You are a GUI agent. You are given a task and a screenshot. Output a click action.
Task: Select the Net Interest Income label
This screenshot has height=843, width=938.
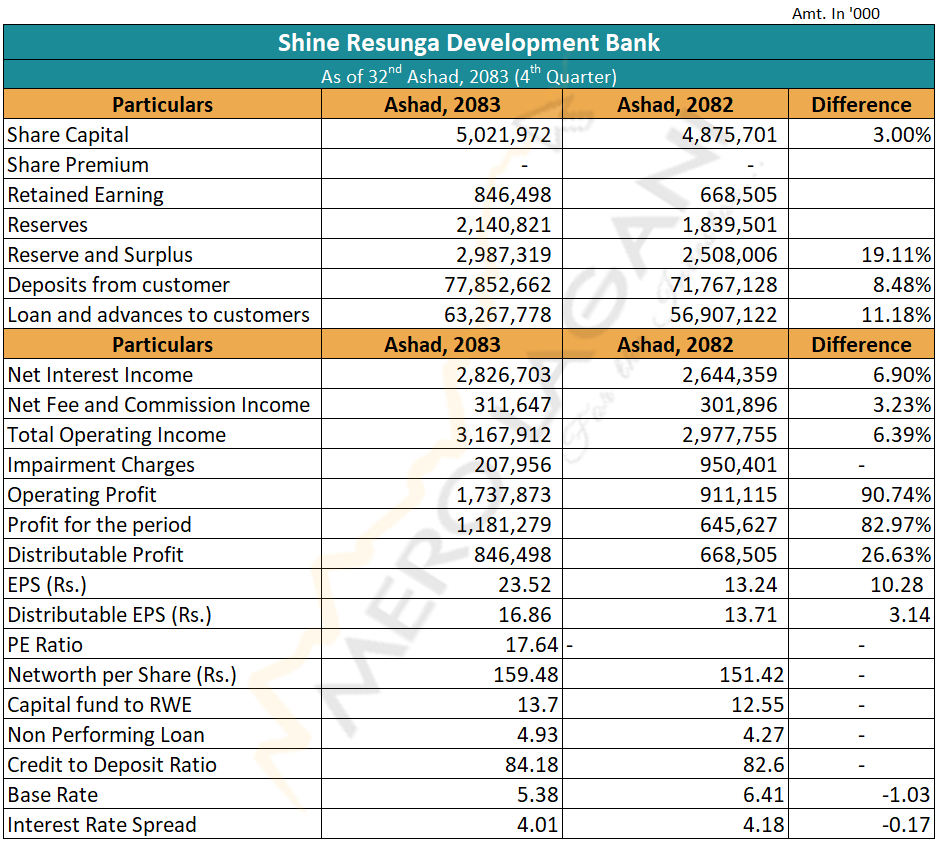pyautogui.click(x=100, y=375)
